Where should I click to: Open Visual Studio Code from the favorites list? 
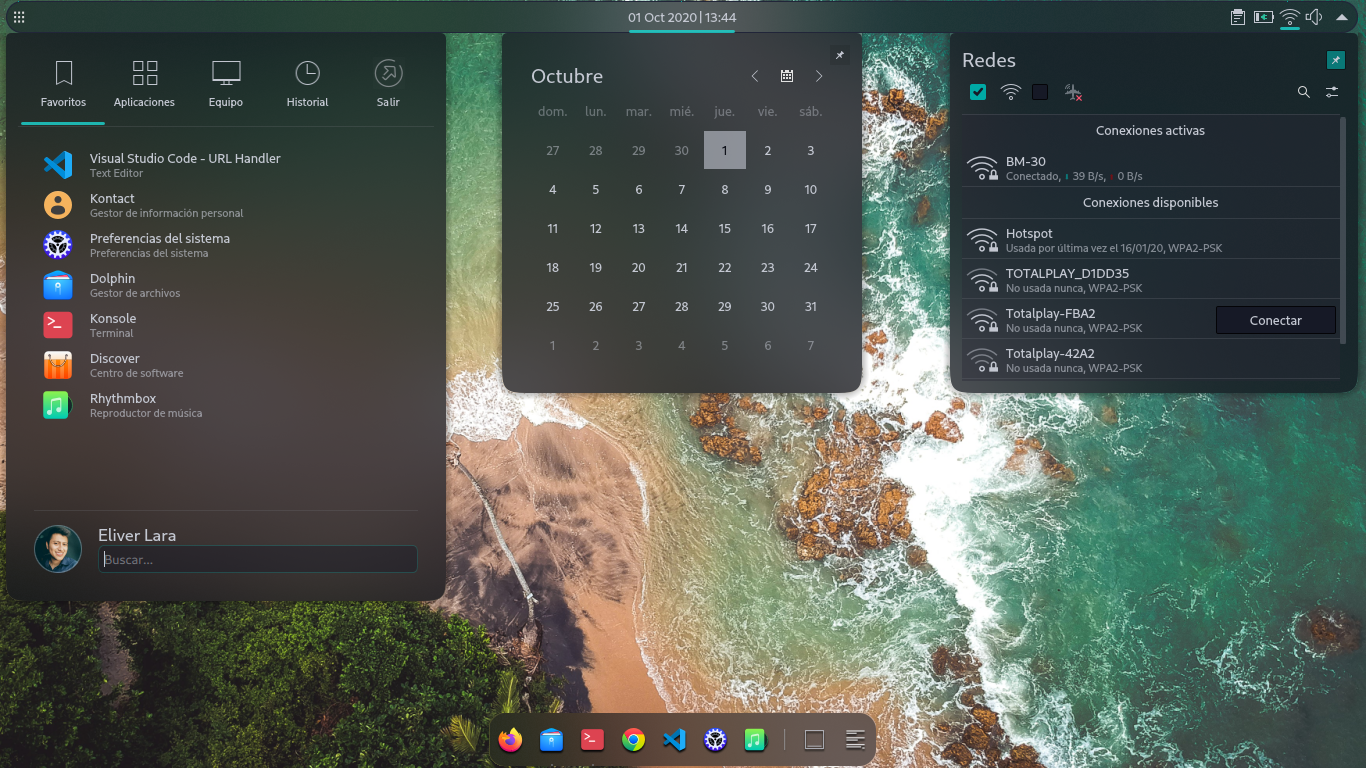(227, 165)
